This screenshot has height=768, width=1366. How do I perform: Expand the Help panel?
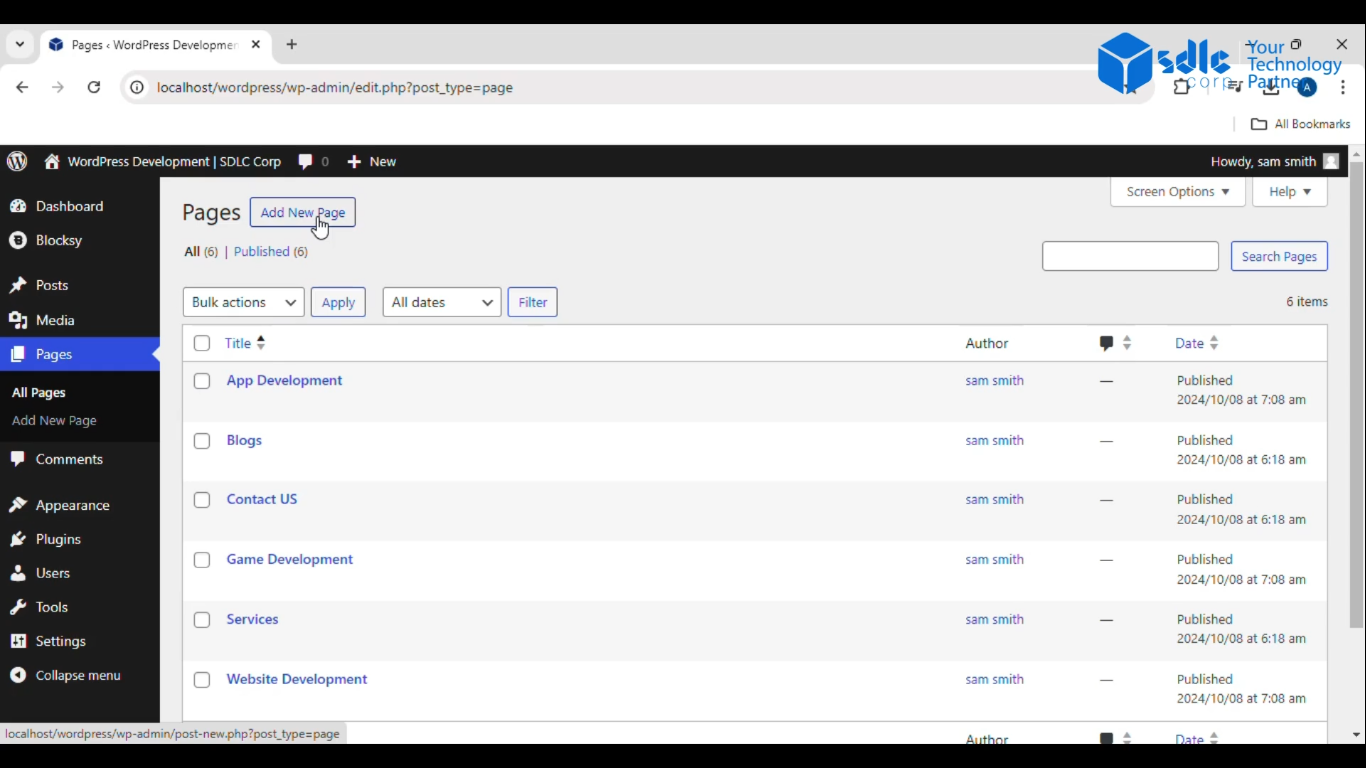(1290, 192)
